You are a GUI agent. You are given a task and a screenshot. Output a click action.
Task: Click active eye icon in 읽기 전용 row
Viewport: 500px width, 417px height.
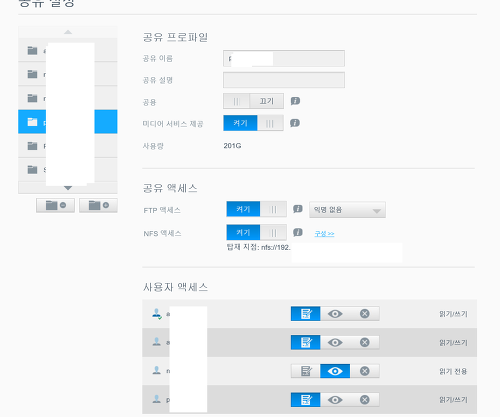335,371
